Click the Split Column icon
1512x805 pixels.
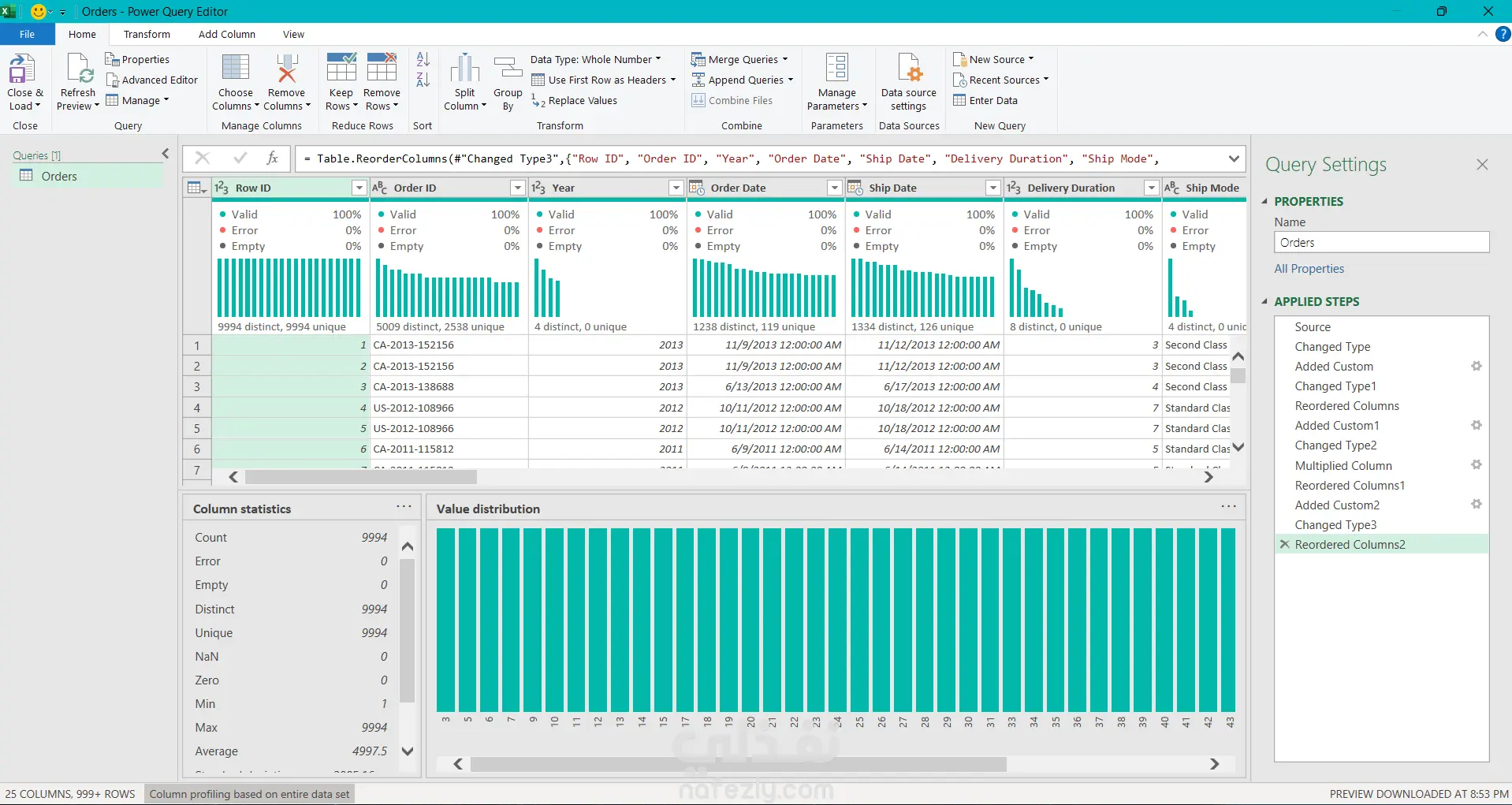click(465, 68)
